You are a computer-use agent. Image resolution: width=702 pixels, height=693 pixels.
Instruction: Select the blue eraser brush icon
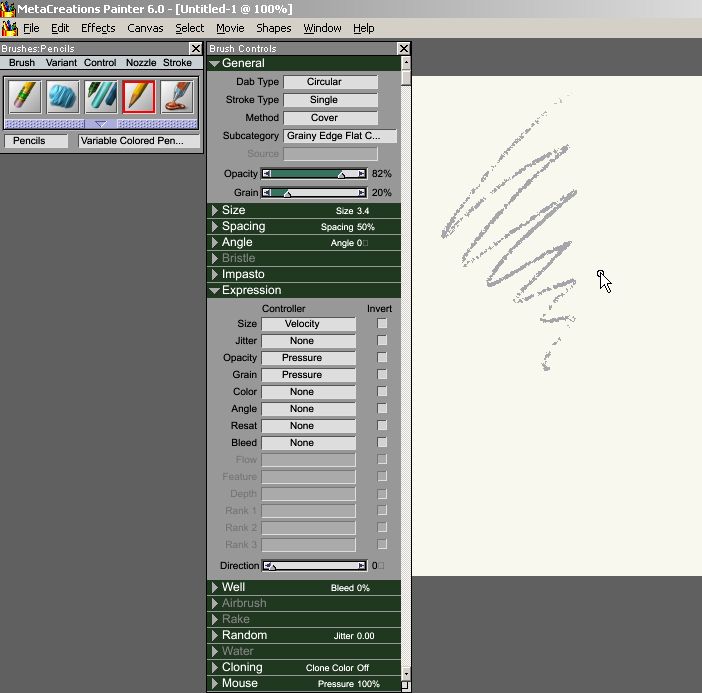[x=62, y=96]
